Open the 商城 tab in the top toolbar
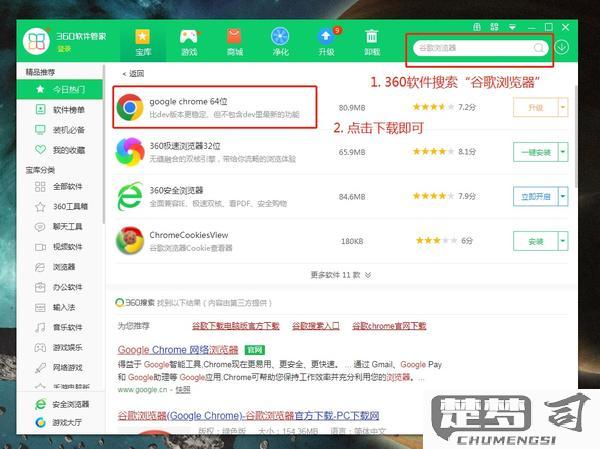Viewport: 600px width, 449px height. tap(235, 42)
